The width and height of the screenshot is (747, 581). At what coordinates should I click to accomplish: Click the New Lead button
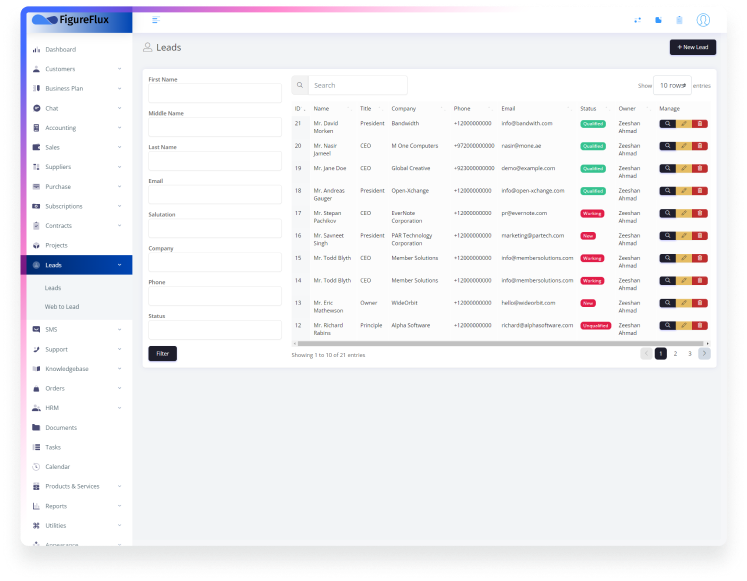pyautogui.click(x=693, y=47)
